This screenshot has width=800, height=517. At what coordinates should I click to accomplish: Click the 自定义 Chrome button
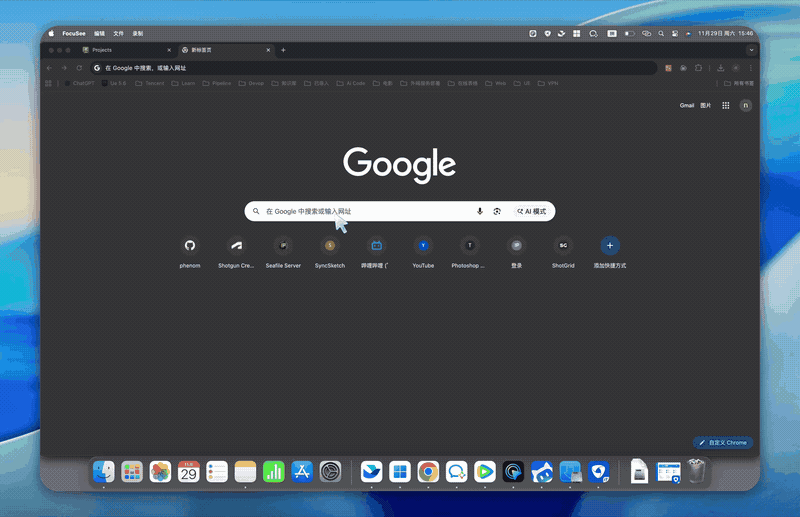(723, 442)
